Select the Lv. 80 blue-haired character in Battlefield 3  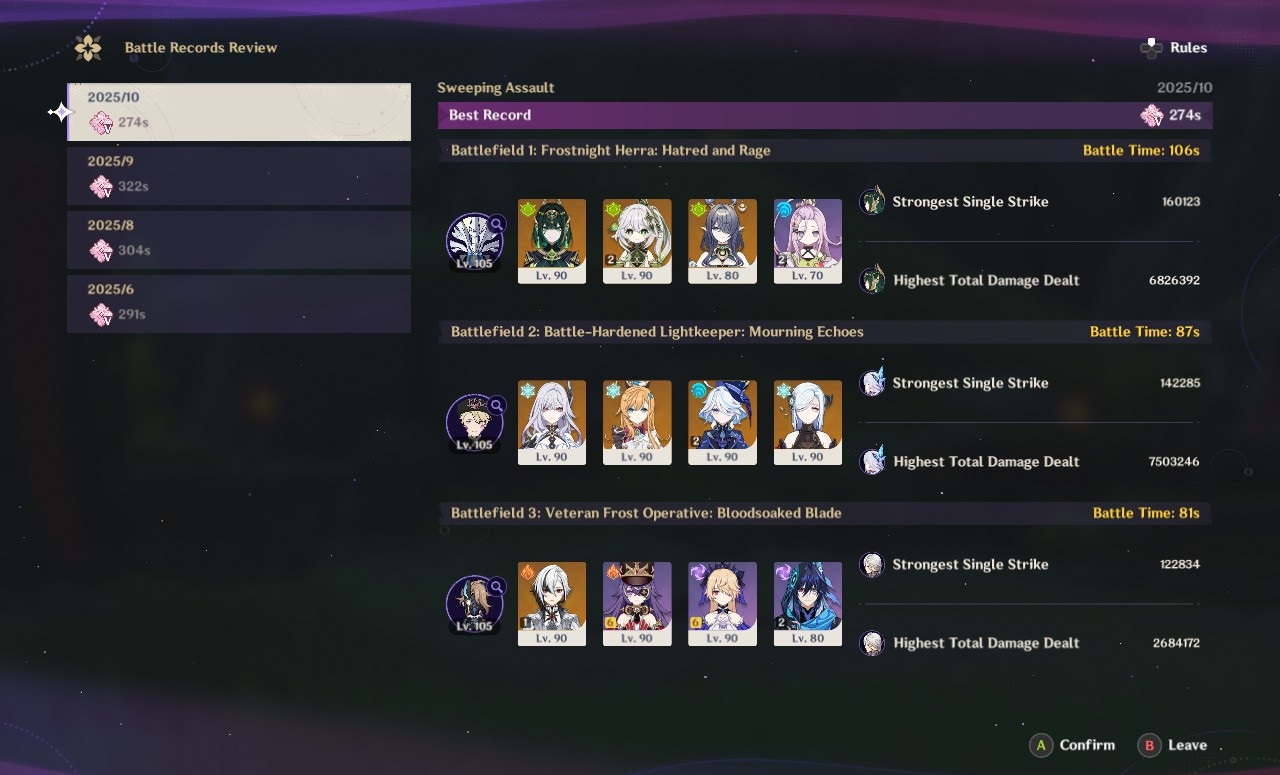coord(808,604)
